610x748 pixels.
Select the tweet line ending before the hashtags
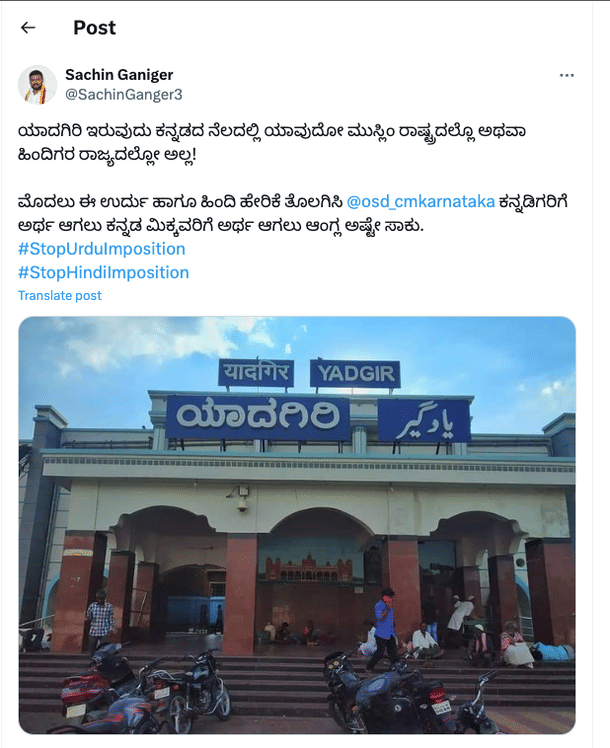pyautogui.click(x=221, y=226)
